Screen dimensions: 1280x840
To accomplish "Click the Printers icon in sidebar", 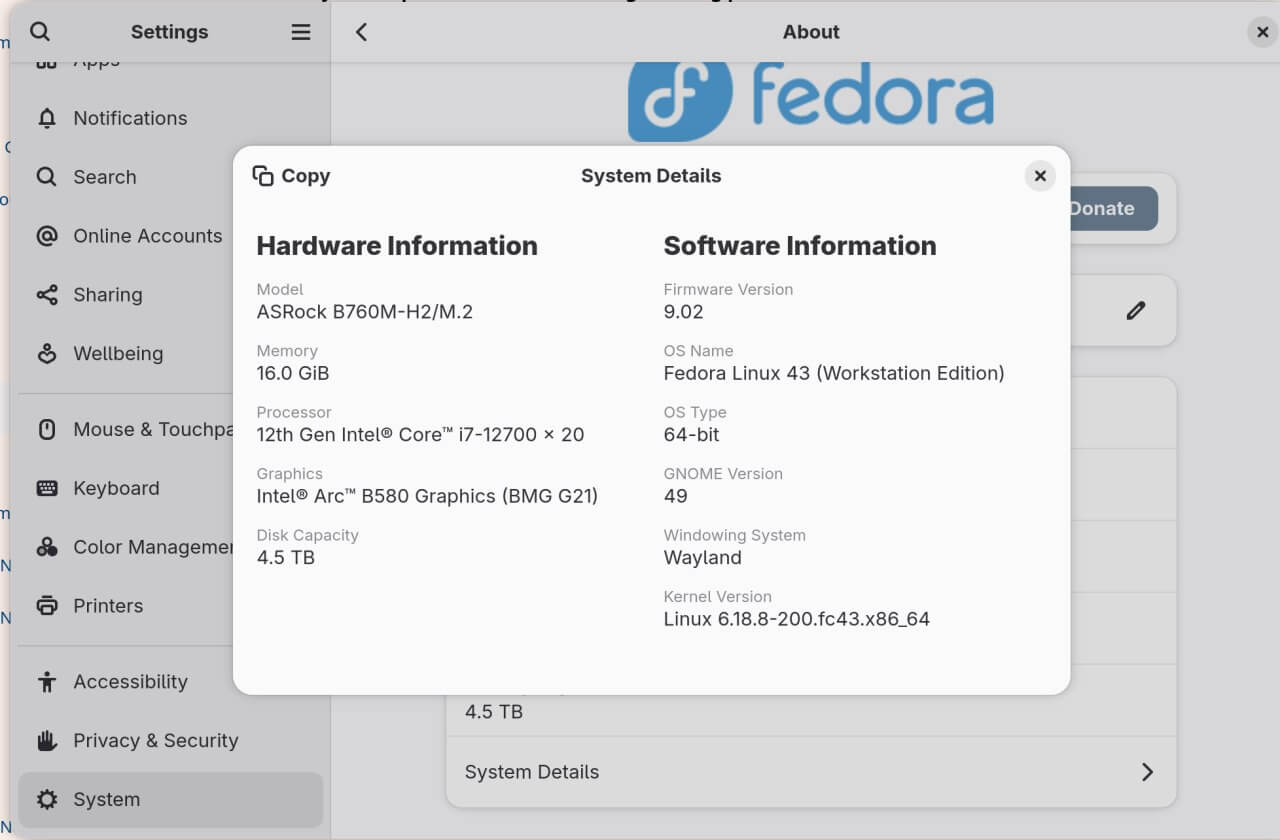I will click(x=47, y=606).
